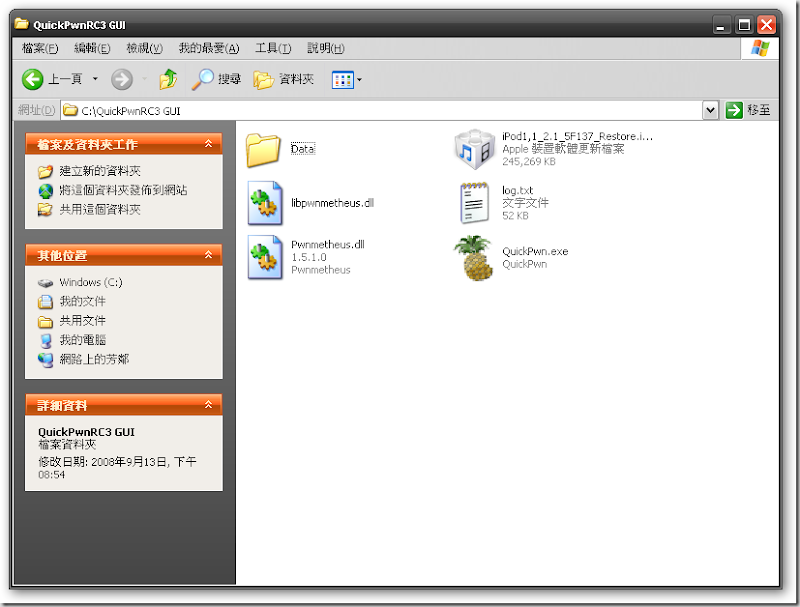Click Publish this folder to the Web link

pyautogui.click(x=123, y=190)
